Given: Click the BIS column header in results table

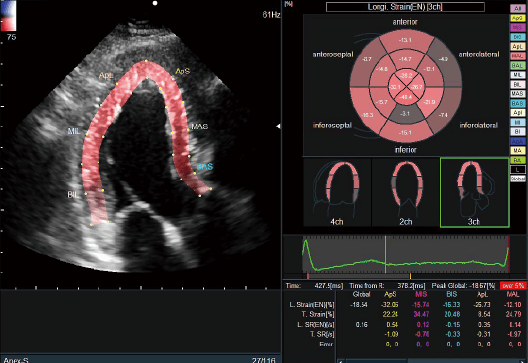Looking at the screenshot, I should pyautogui.click(x=452, y=294).
